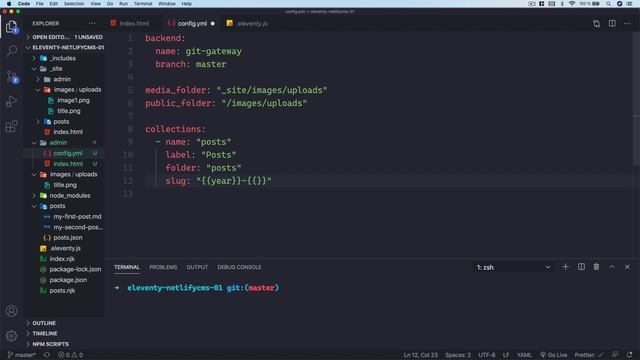Open macOS Spotlight search
640x360 pixels.
pos(608,4)
